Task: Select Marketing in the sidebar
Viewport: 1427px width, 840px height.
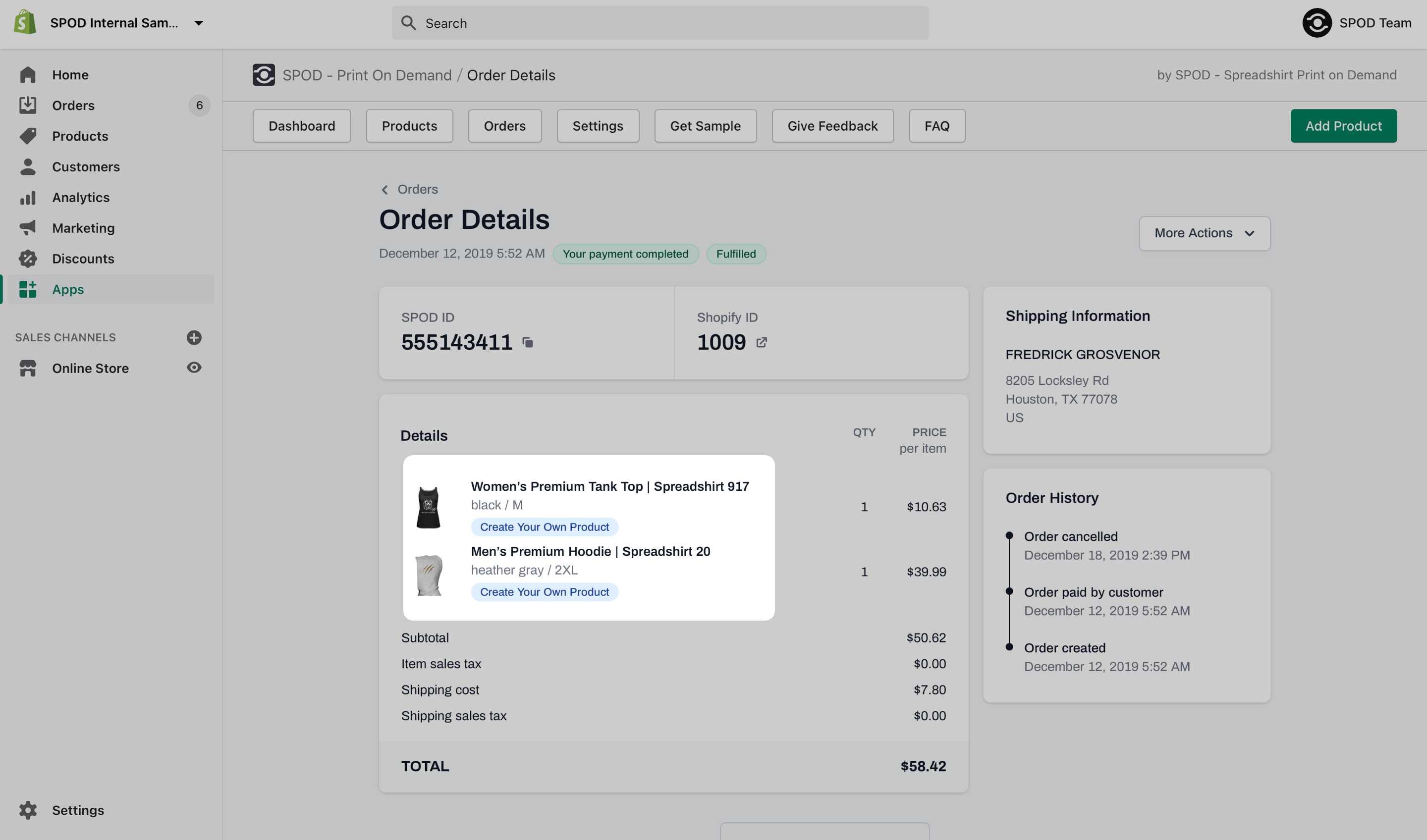Action: pos(83,227)
